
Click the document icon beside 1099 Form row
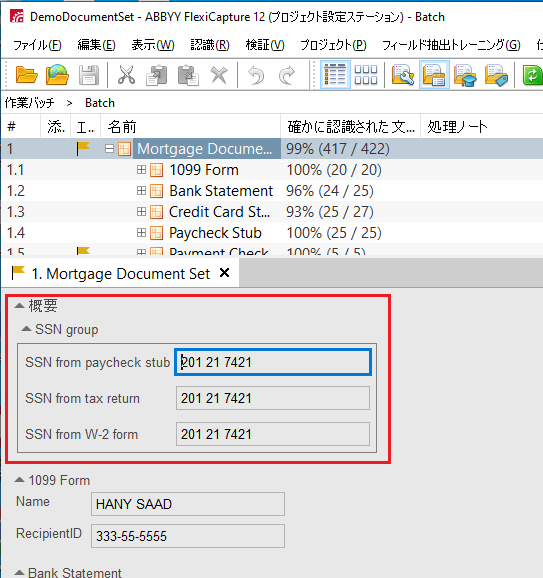pos(156,170)
